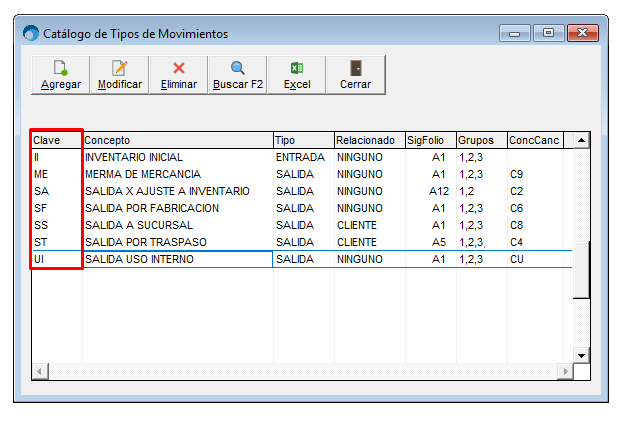Click the clave cell ST

pyautogui.click(x=57, y=242)
